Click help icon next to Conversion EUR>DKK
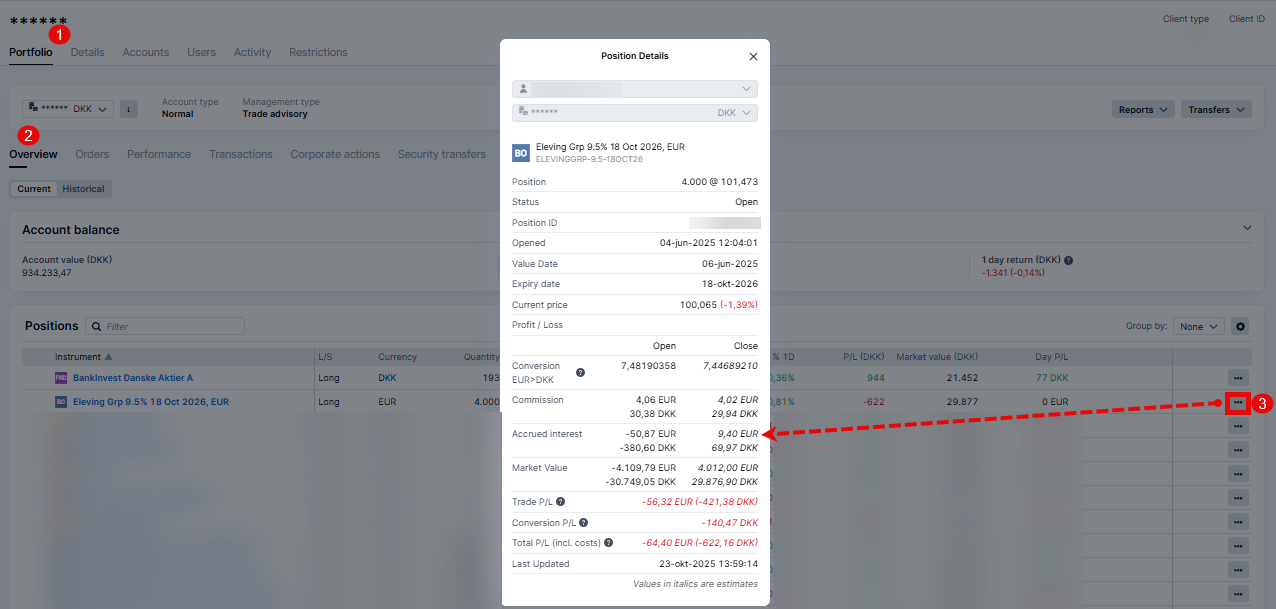1276x609 pixels. 580,373
